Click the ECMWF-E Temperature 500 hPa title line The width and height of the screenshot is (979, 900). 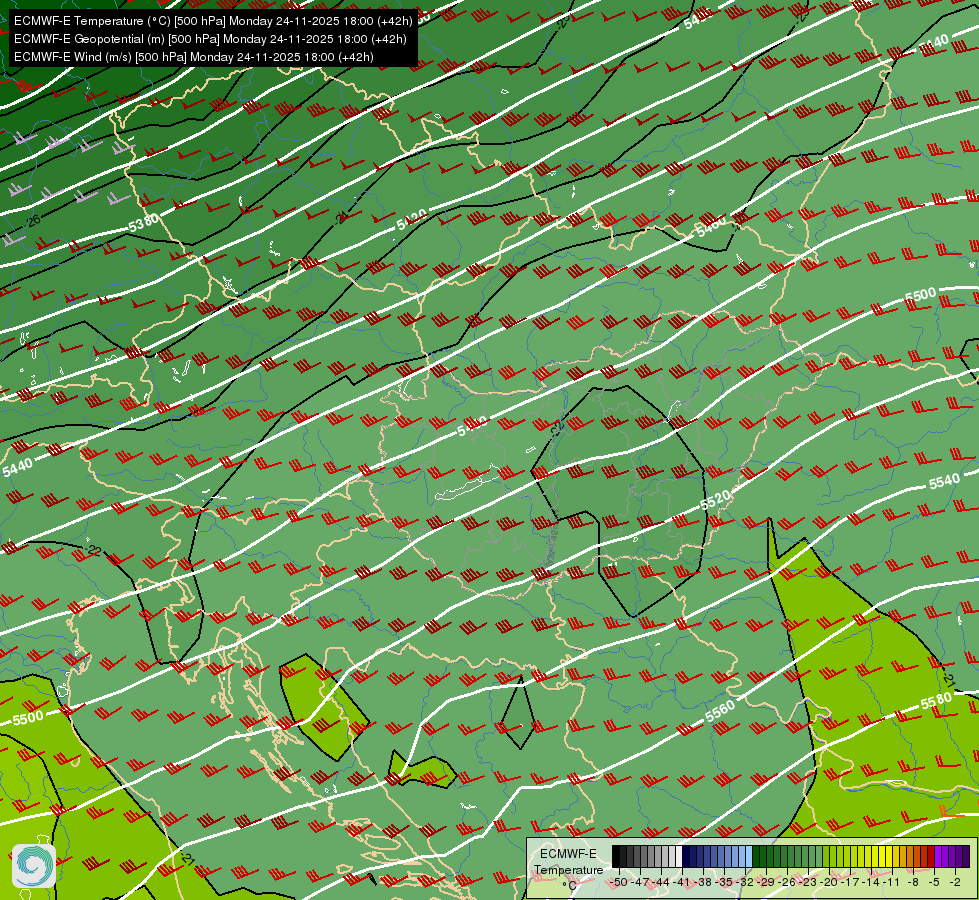click(213, 21)
